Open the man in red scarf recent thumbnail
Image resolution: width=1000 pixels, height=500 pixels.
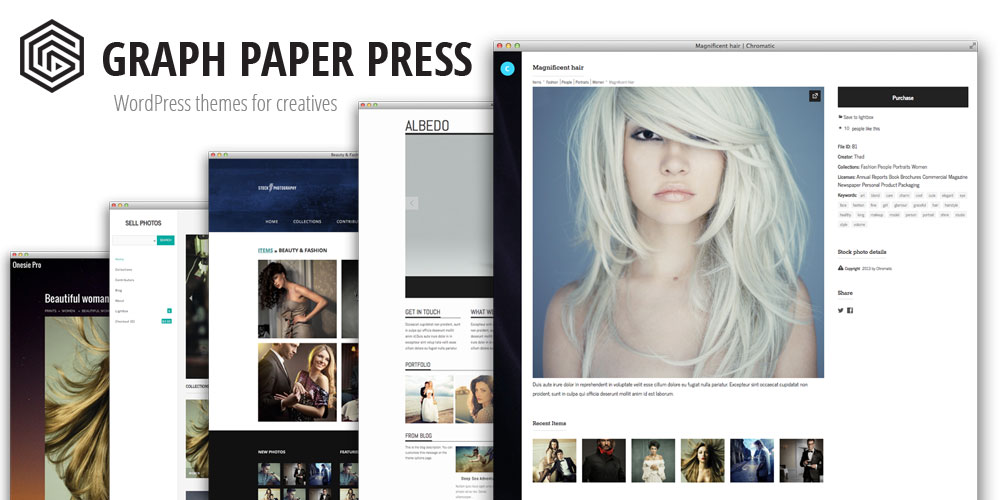coord(604,460)
